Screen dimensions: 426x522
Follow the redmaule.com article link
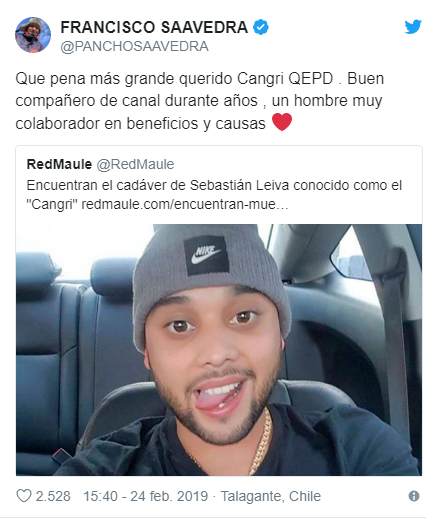pos(185,204)
